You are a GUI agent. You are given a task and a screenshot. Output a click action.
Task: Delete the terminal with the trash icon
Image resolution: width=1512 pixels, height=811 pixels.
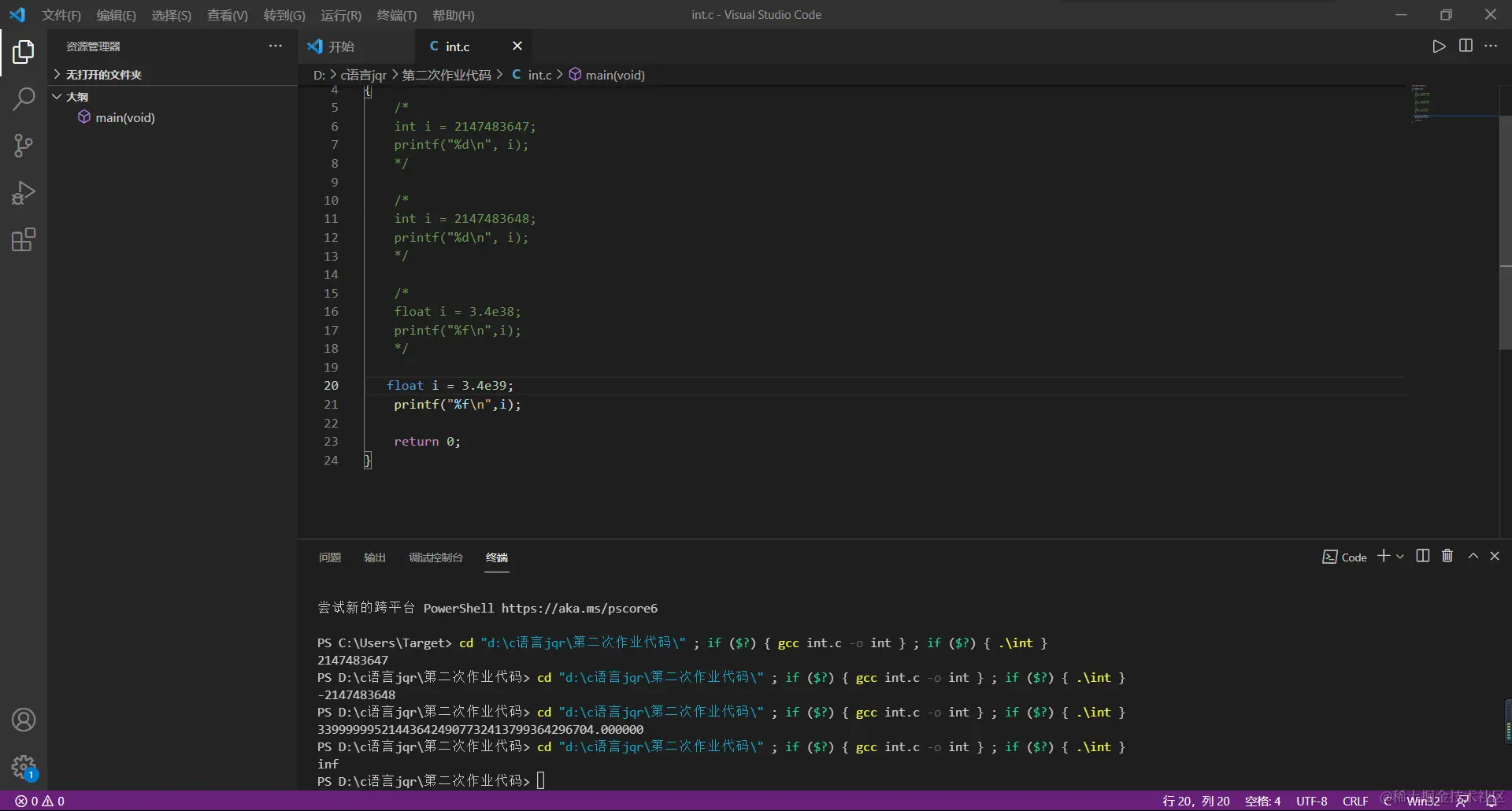click(x=1447, y=556)
